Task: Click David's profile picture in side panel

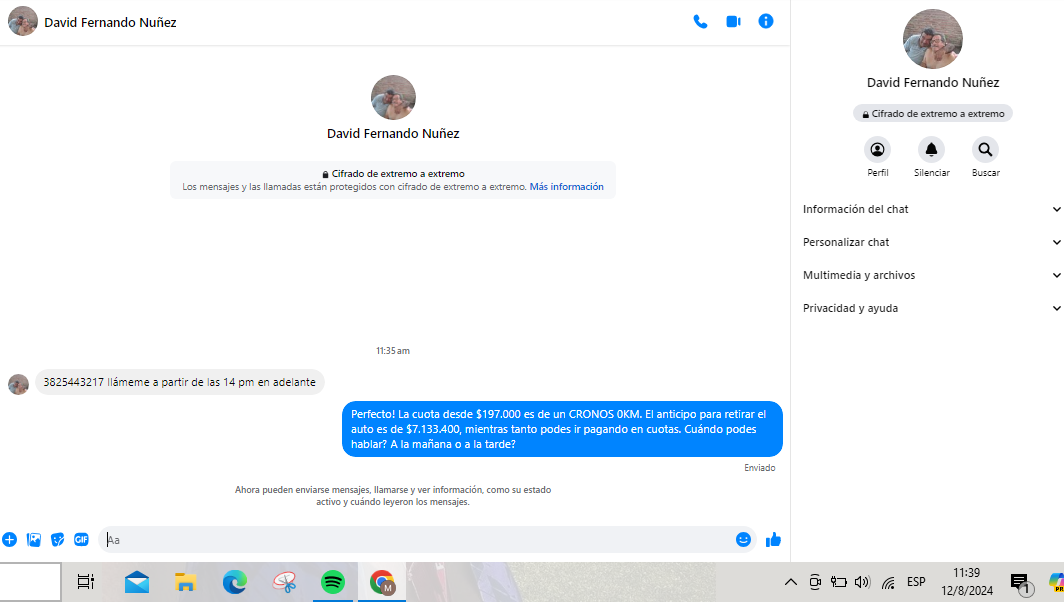Action: coord(932,39)
